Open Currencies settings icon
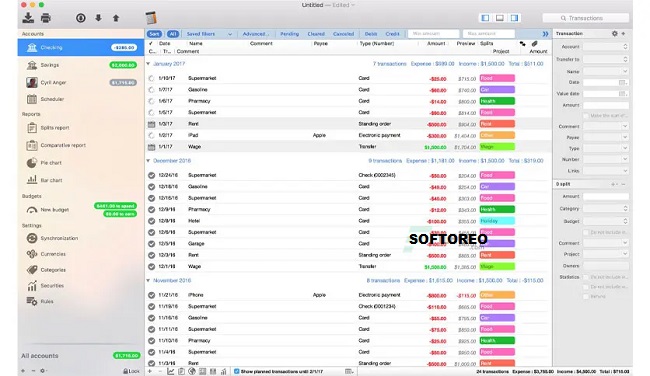This screenshot has height=376, width=650. (32, 254)
